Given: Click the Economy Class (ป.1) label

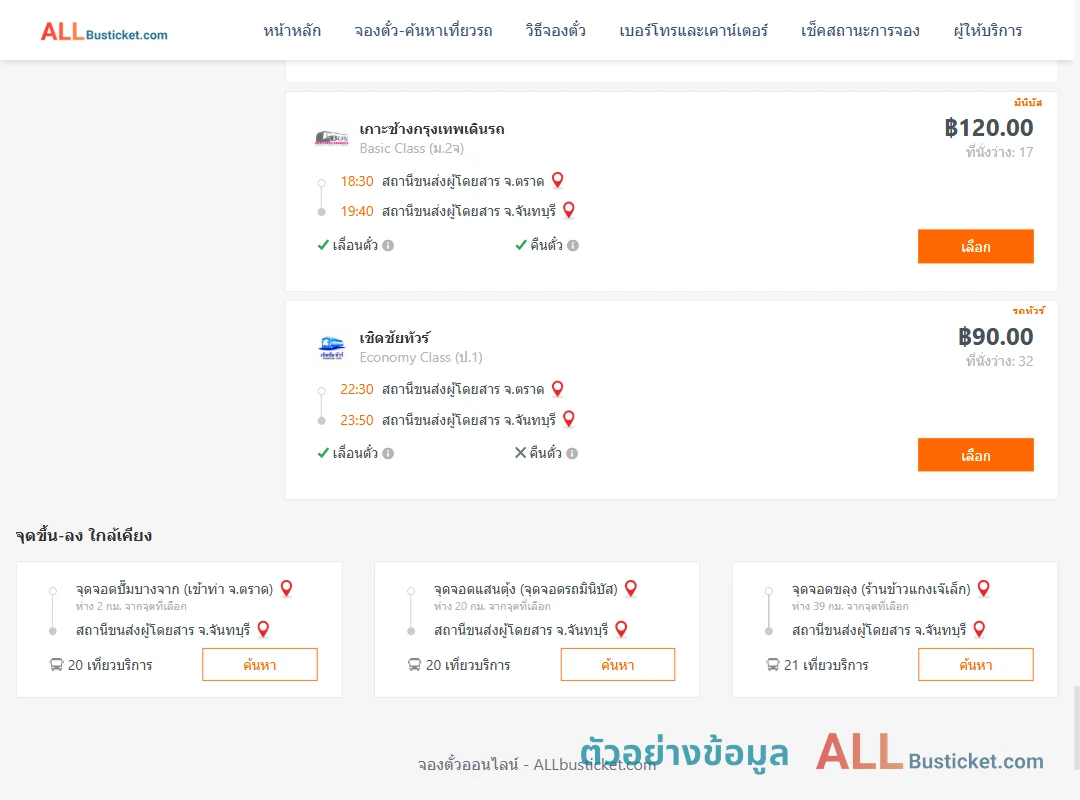Looking at the screenshot, I should click(x=421, y=358).
